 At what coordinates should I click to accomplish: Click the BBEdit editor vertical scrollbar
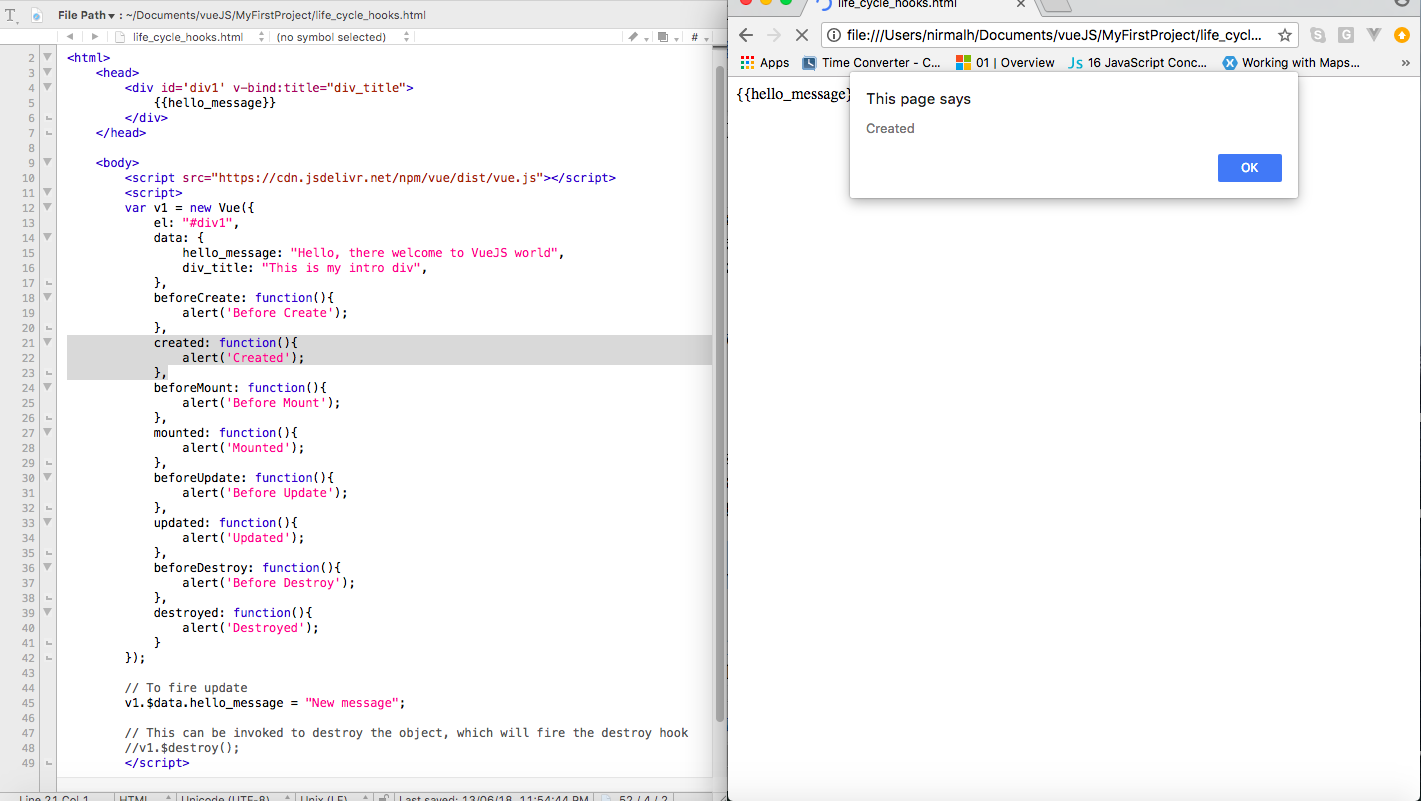tap(720, 393)
